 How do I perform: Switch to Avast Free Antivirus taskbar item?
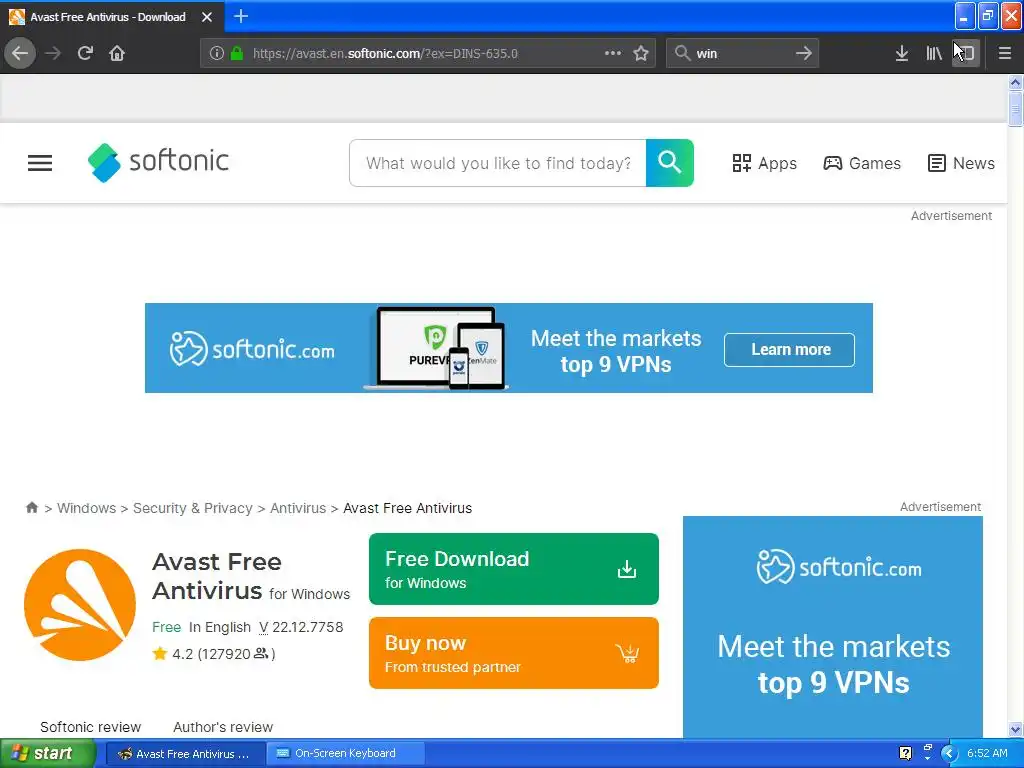coord(185,754)
